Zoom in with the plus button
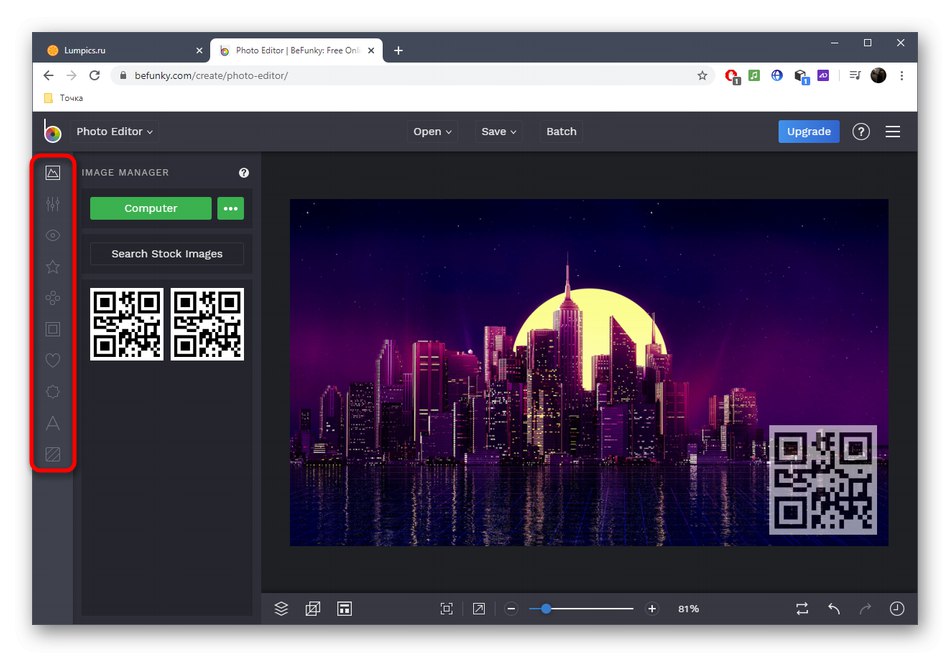Image resolution: width=950 pixels, height=657 pixels. pos(652,609)
